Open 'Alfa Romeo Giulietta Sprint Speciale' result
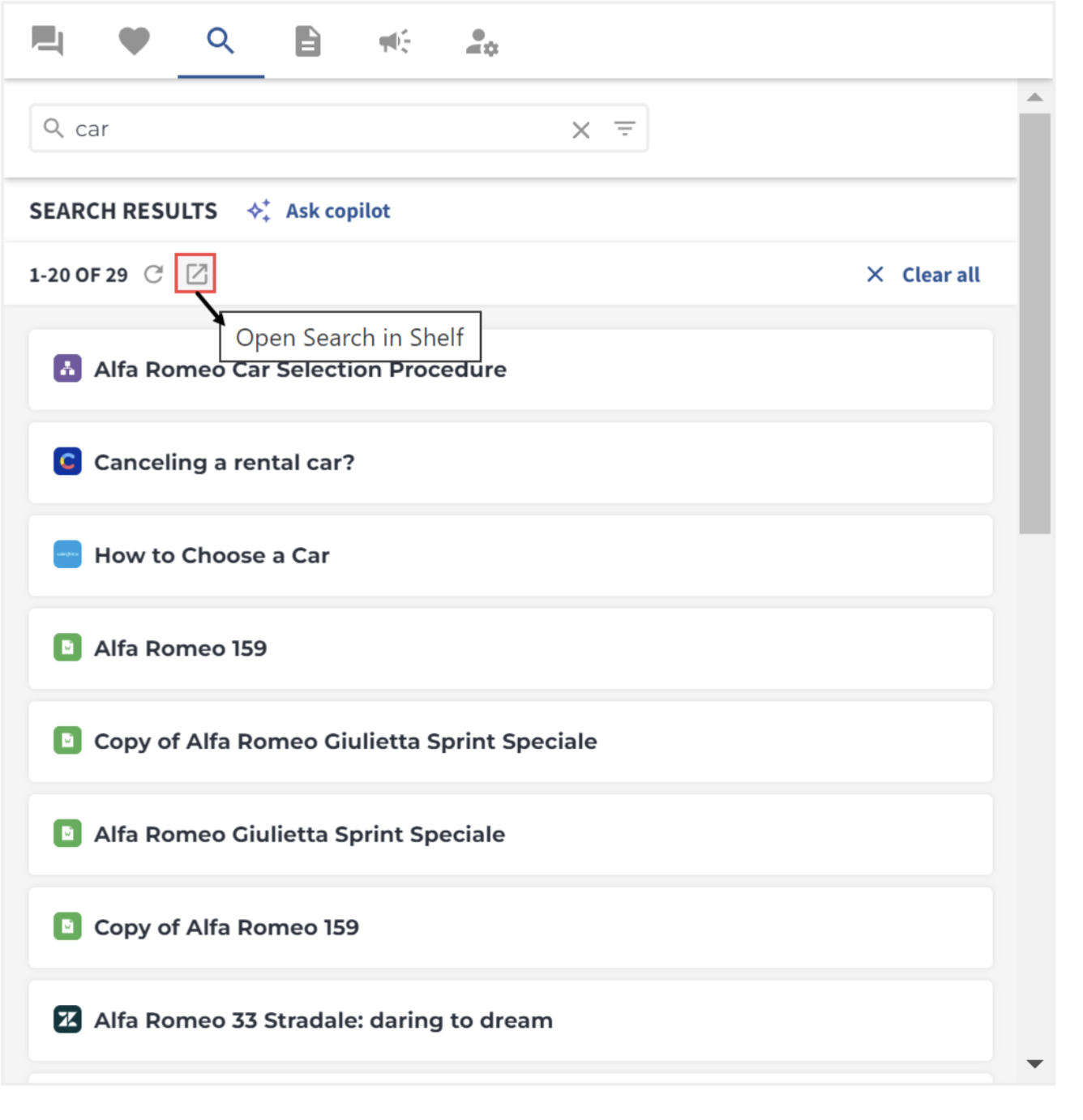This screenshot has height=1120, width=1083. [511, 835]
